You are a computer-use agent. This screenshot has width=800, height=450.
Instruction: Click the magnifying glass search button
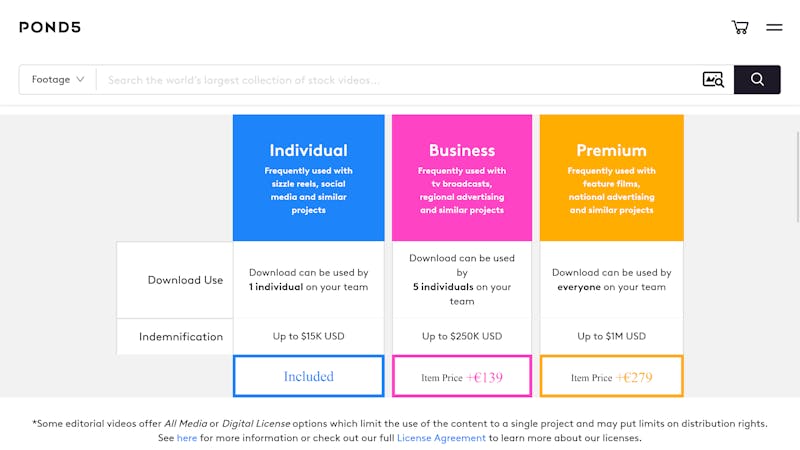click(757, 80)
